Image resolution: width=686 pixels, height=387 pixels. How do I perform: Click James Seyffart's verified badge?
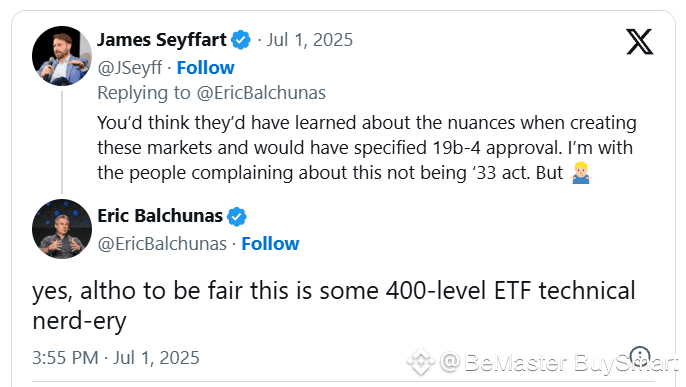tap(241, 40)
